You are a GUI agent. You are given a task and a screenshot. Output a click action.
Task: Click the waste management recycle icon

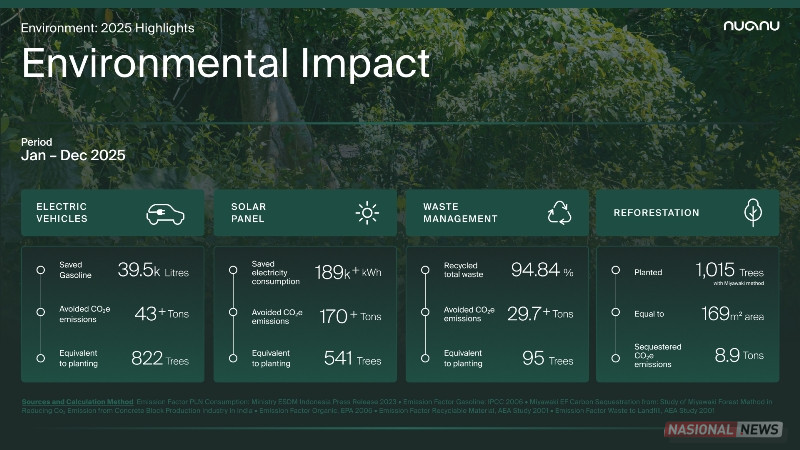pos(558,213)
